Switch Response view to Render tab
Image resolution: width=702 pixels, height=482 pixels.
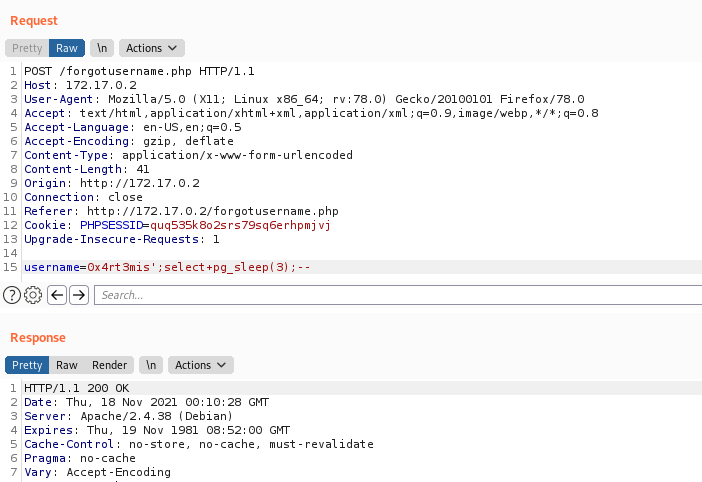click(109, 365)
